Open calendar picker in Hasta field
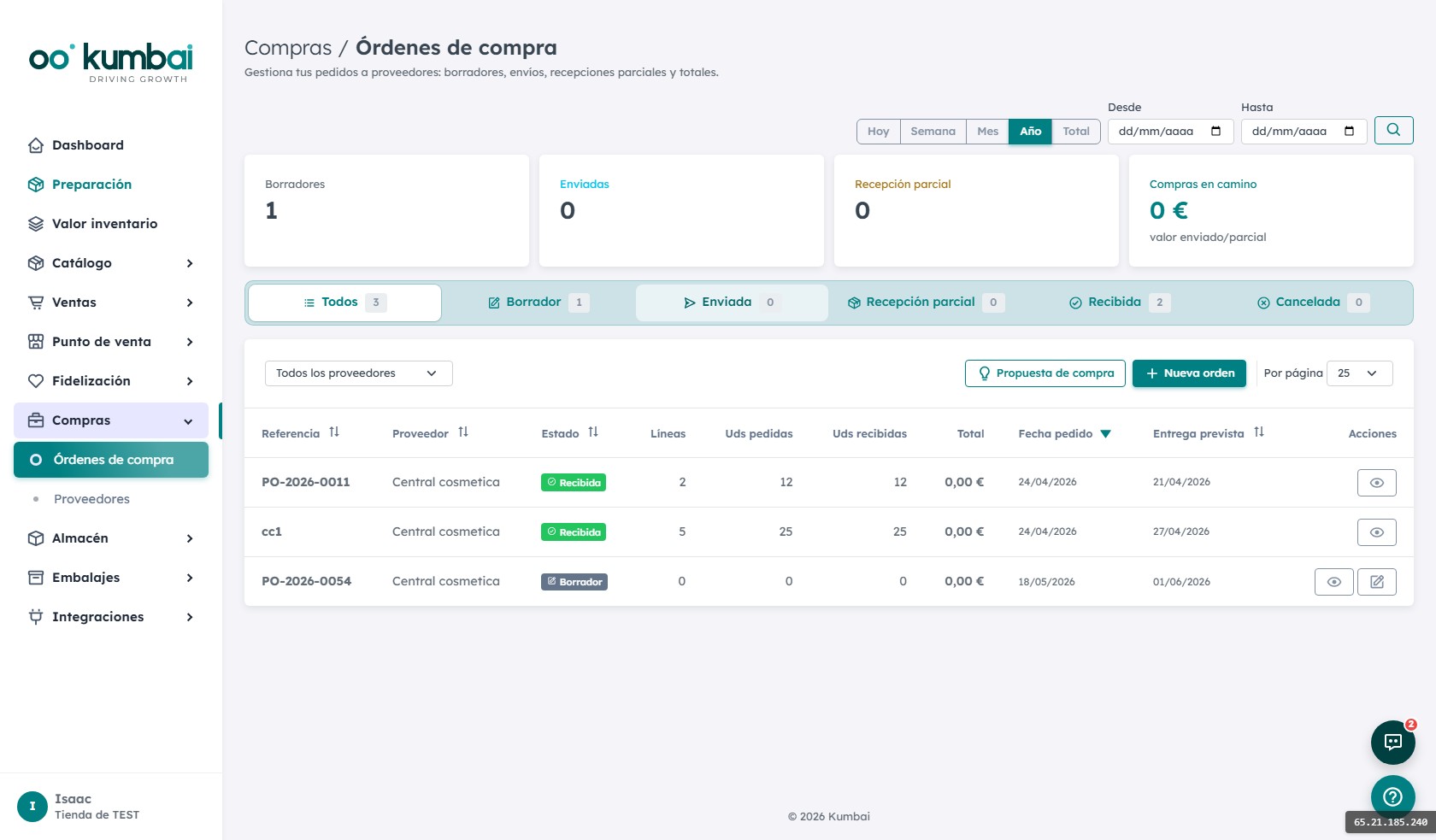1436x840 pixels. (1349, 131)
